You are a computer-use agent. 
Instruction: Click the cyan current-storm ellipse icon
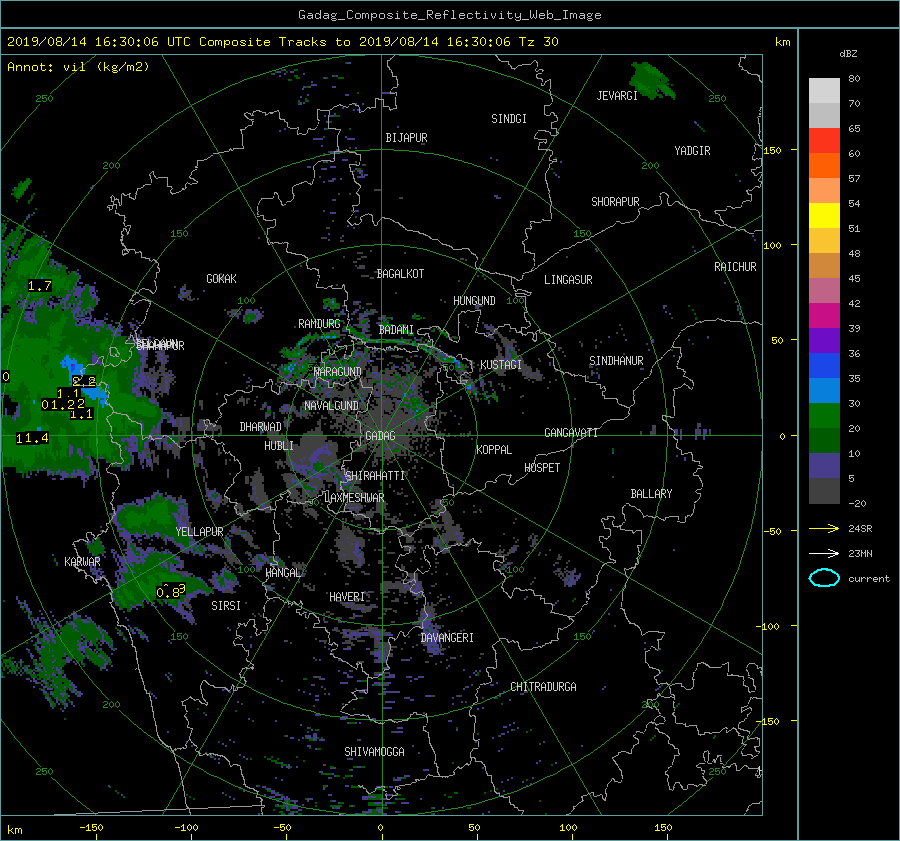(824, 578)
